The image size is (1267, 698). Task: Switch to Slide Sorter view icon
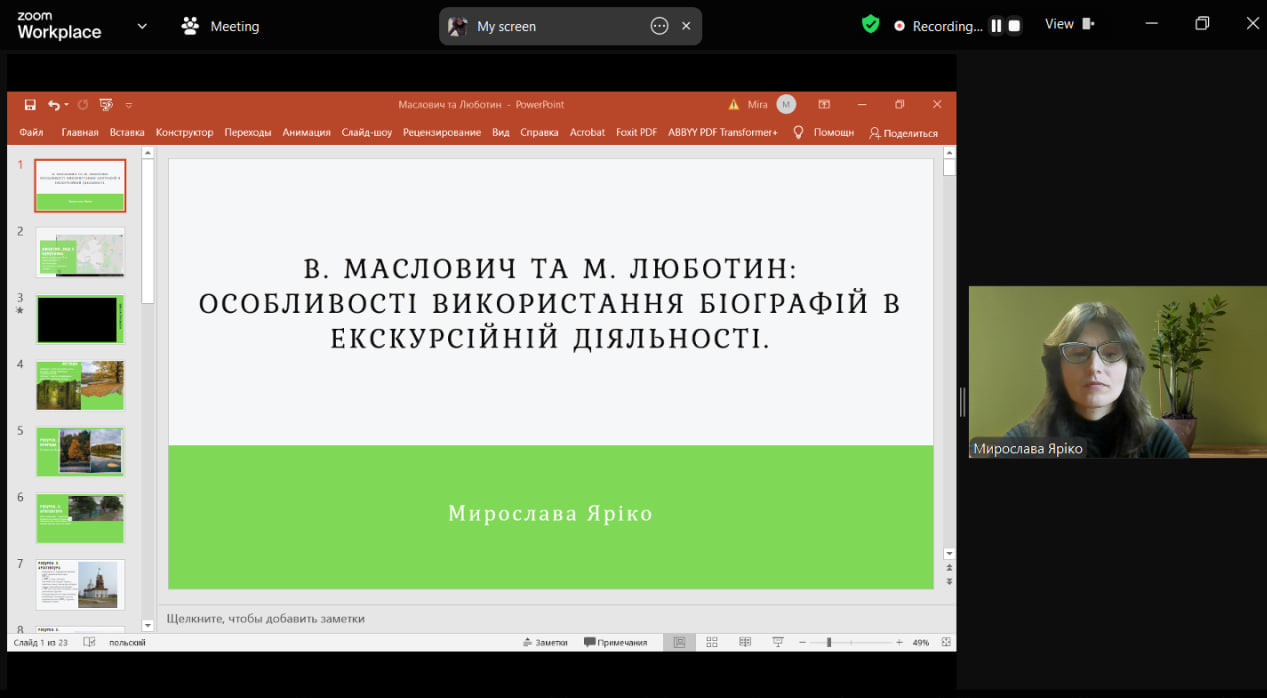tap(712, 642)
